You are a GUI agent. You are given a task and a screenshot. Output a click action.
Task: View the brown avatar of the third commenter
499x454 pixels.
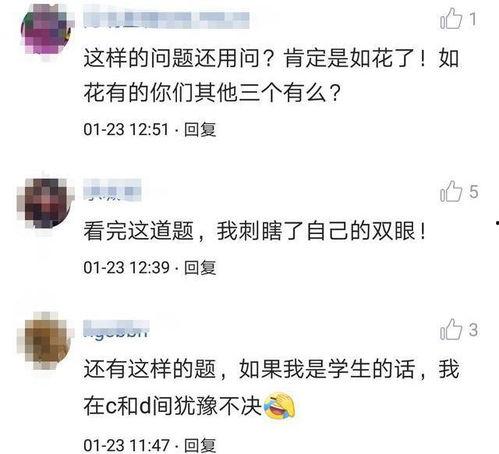click(44, 340)
